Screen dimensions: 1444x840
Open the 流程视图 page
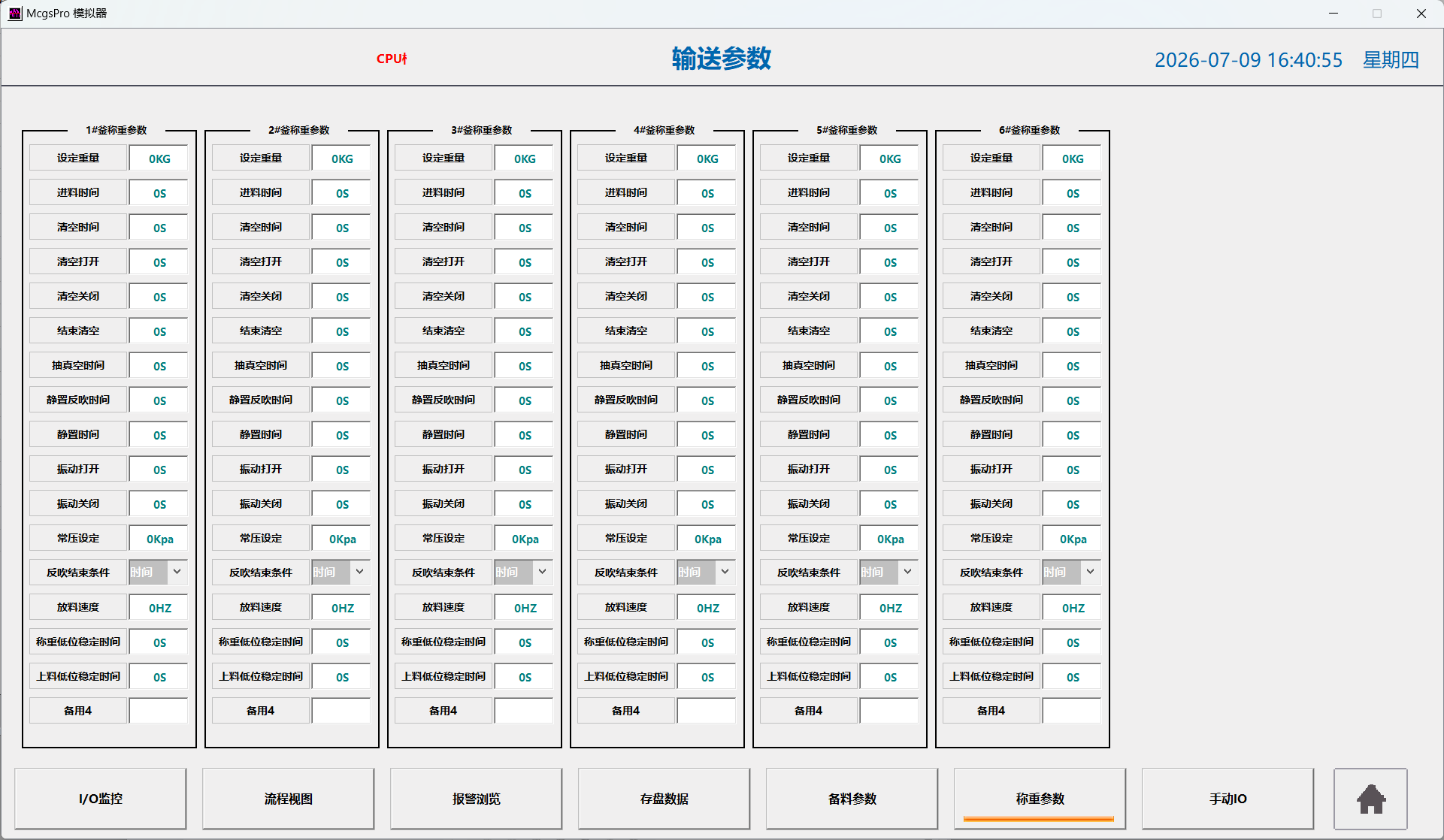point(289,799)
